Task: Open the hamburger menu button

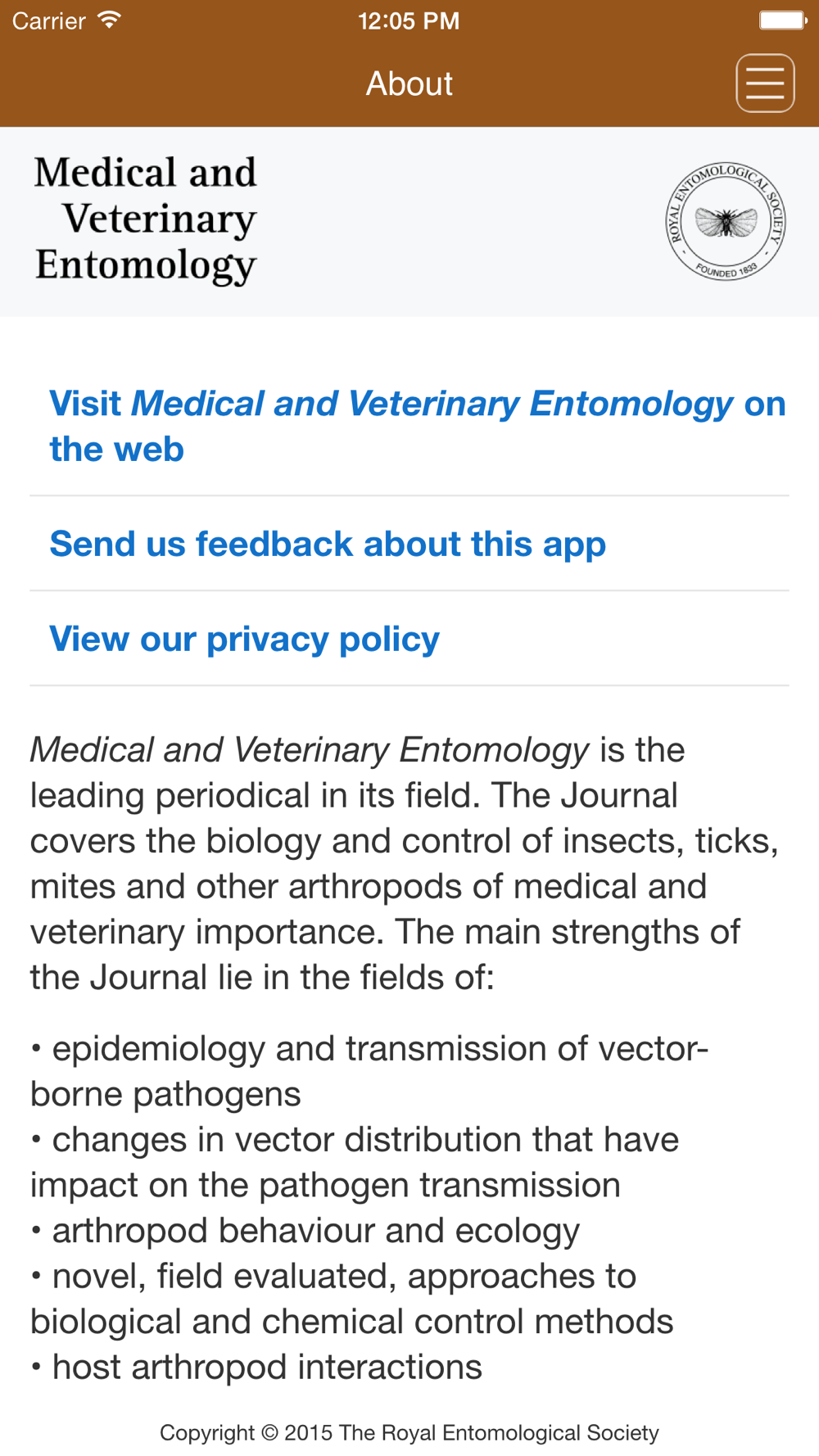Action: tap(765, 83)
